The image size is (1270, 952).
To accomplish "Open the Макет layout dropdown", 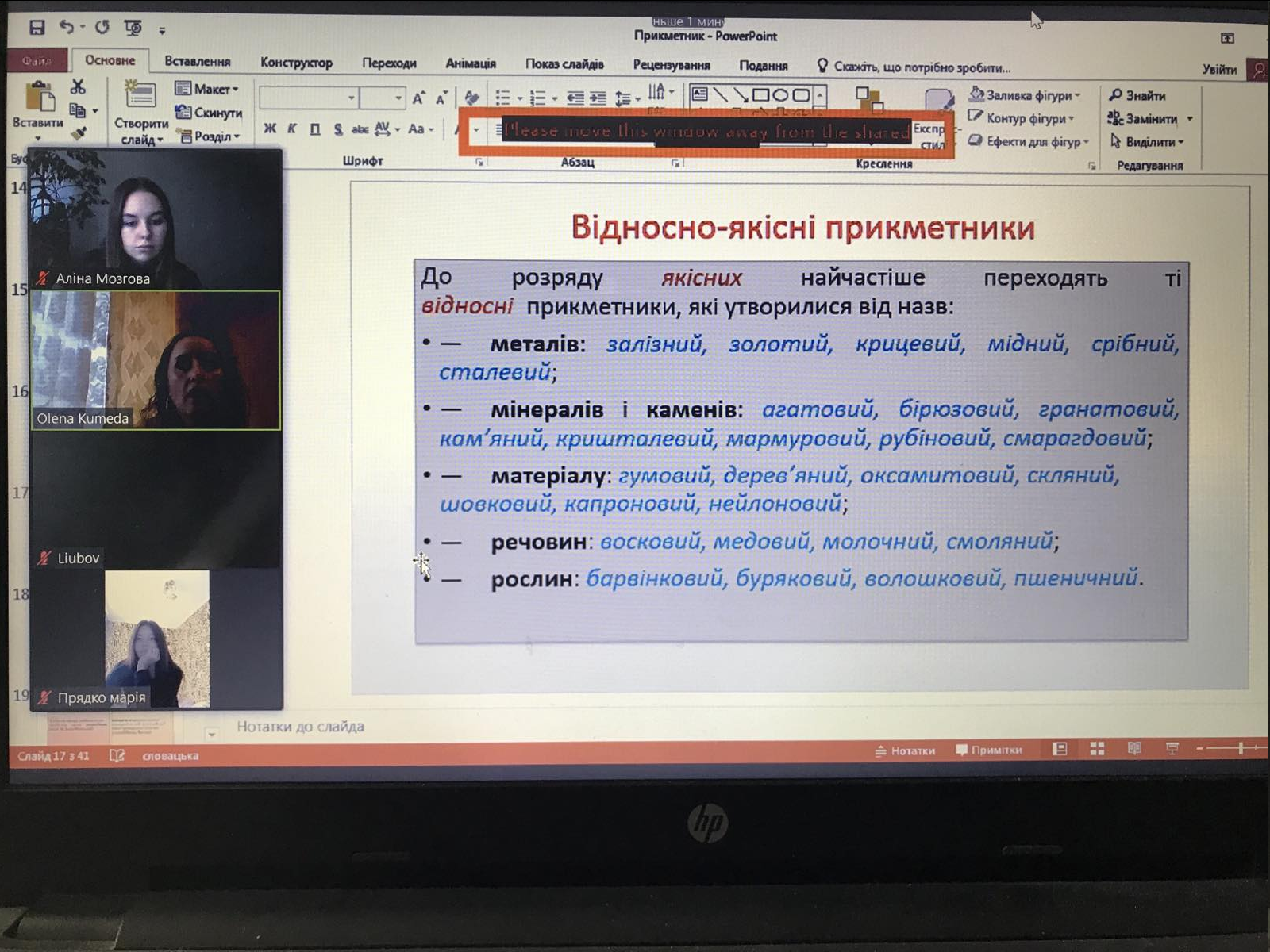I will pyautogui.click(x=208, y=89).
